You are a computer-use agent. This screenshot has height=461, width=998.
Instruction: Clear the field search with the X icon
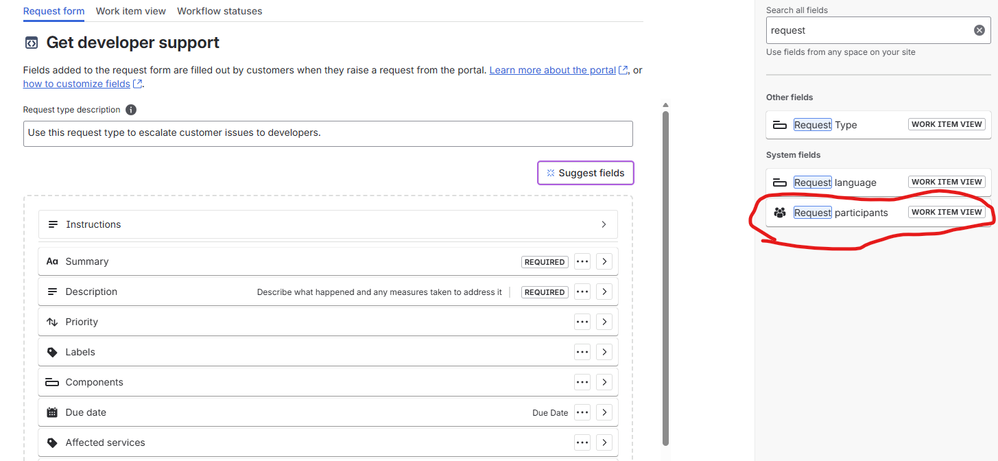pyautogui.click(x=980, y=30)
